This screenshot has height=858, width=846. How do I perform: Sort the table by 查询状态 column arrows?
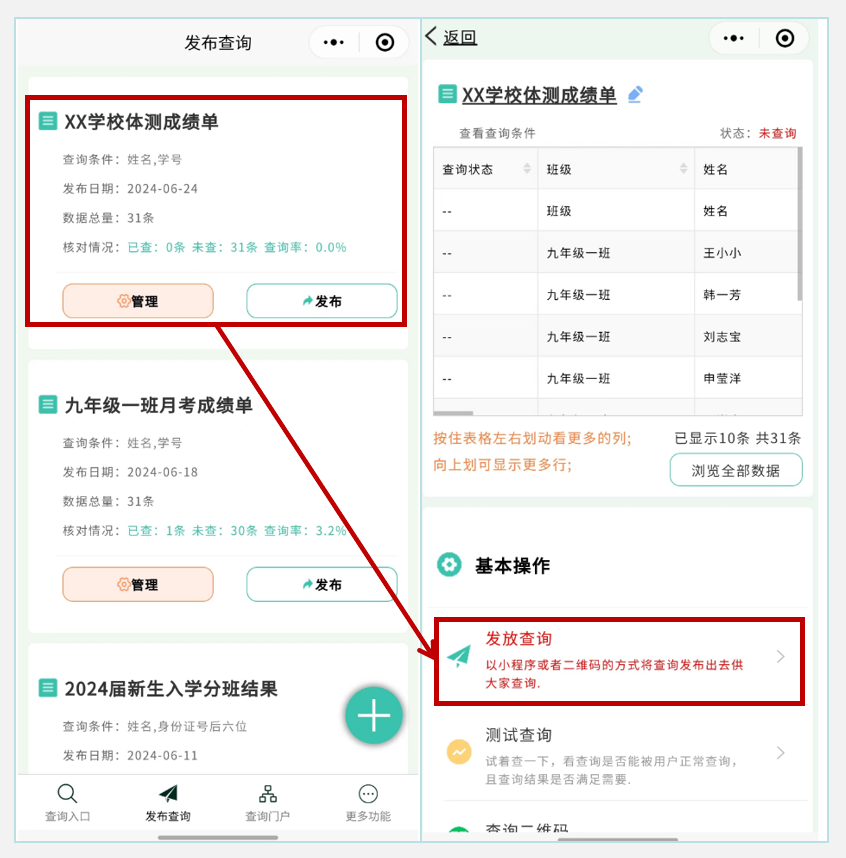click(527, 169)
